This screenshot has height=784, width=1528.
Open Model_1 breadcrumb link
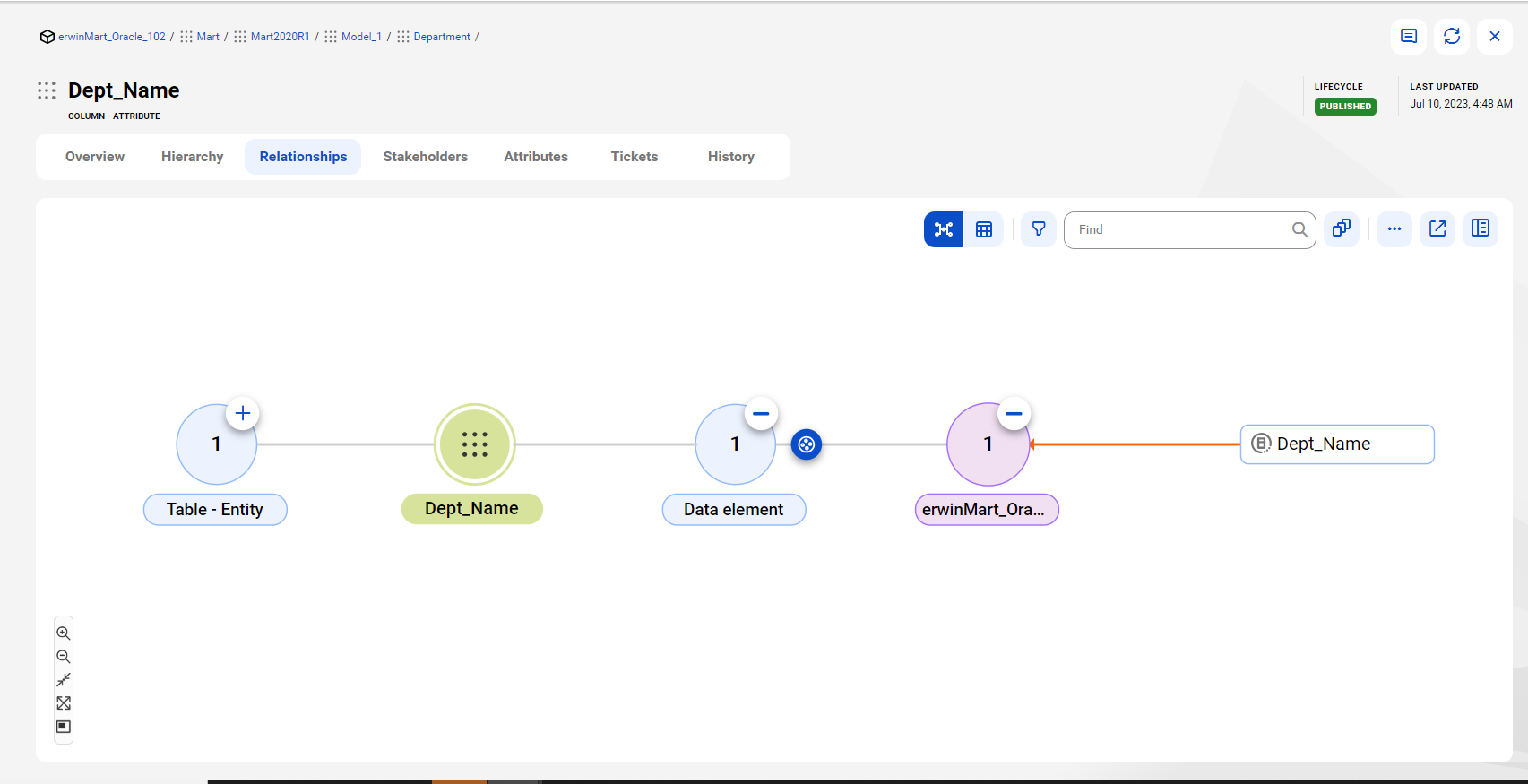(x=361, y=37)
